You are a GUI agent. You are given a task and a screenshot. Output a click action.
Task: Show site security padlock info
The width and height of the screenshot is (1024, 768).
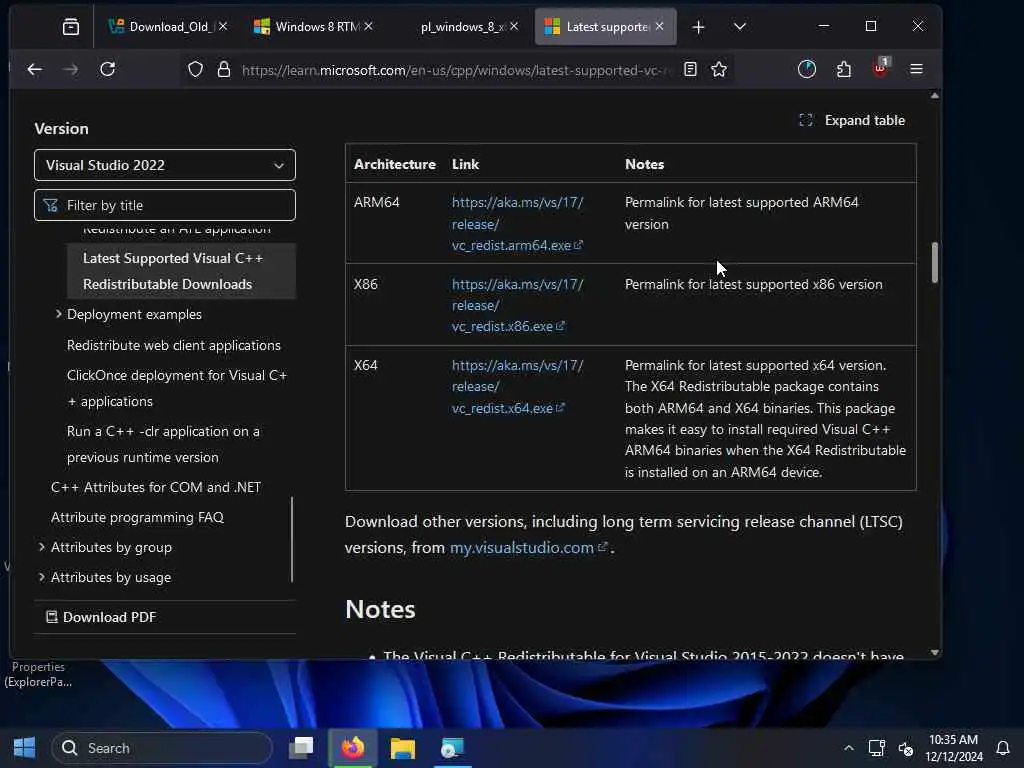tap(223, 69)
